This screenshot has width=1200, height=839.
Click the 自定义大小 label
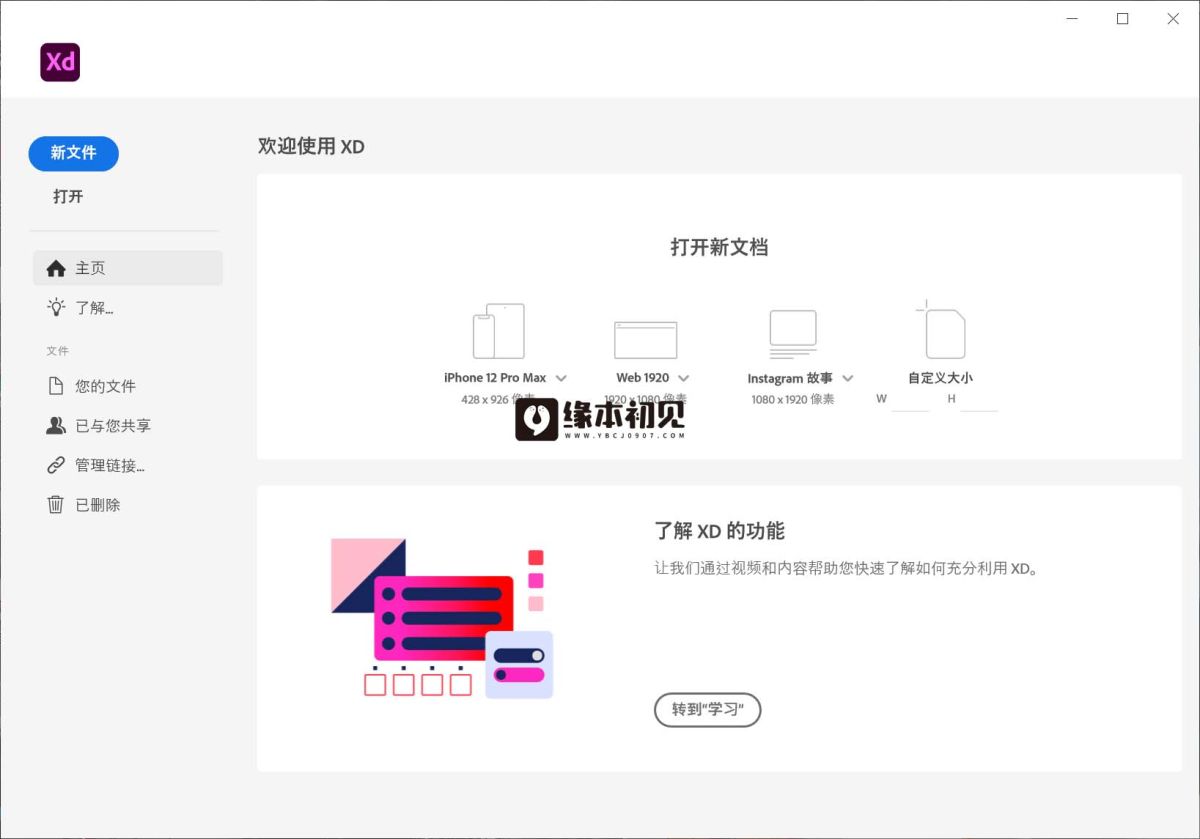(940, 378)
